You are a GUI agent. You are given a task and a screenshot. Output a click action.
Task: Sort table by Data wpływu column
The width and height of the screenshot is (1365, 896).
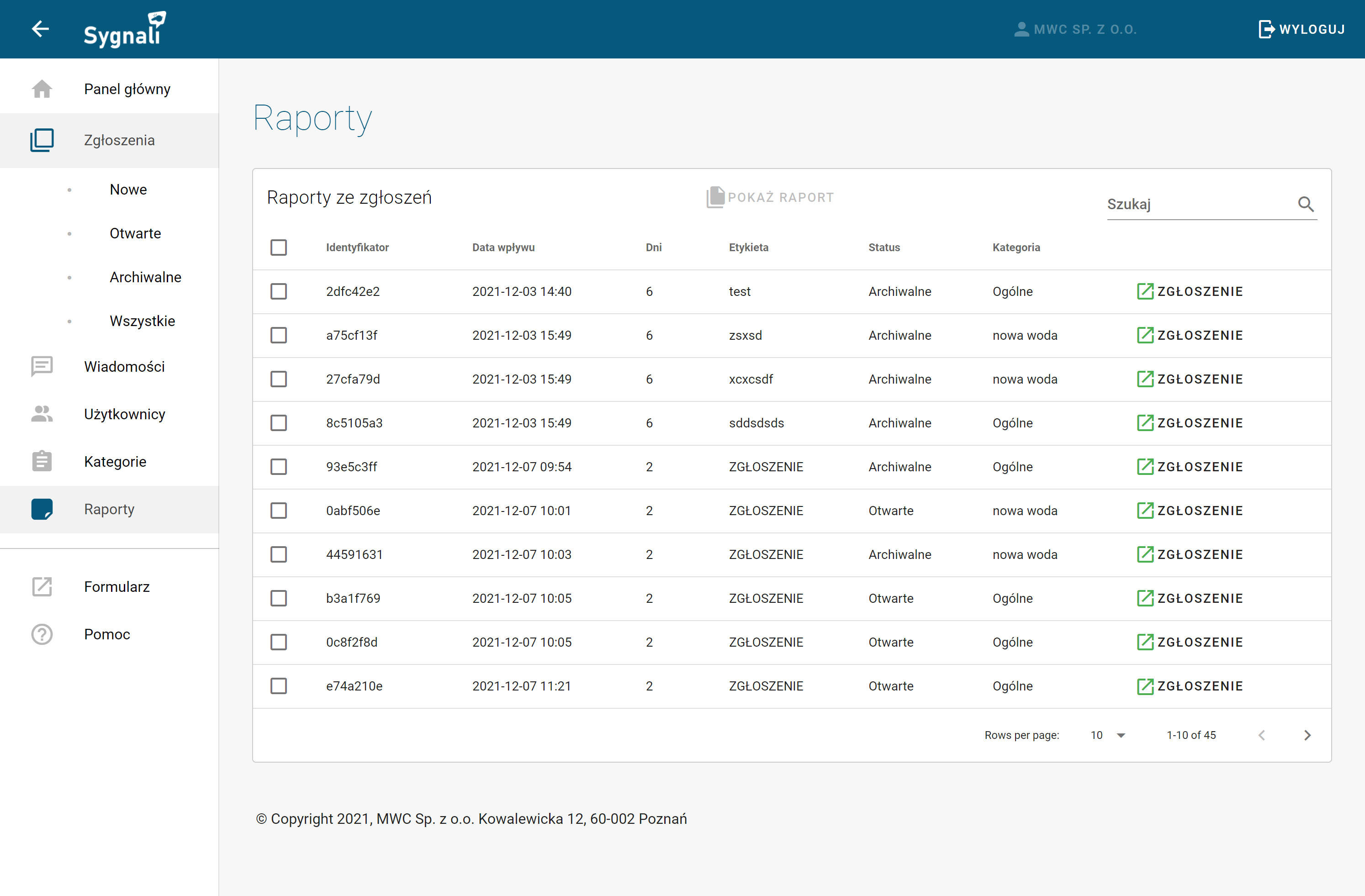(503, 248)
